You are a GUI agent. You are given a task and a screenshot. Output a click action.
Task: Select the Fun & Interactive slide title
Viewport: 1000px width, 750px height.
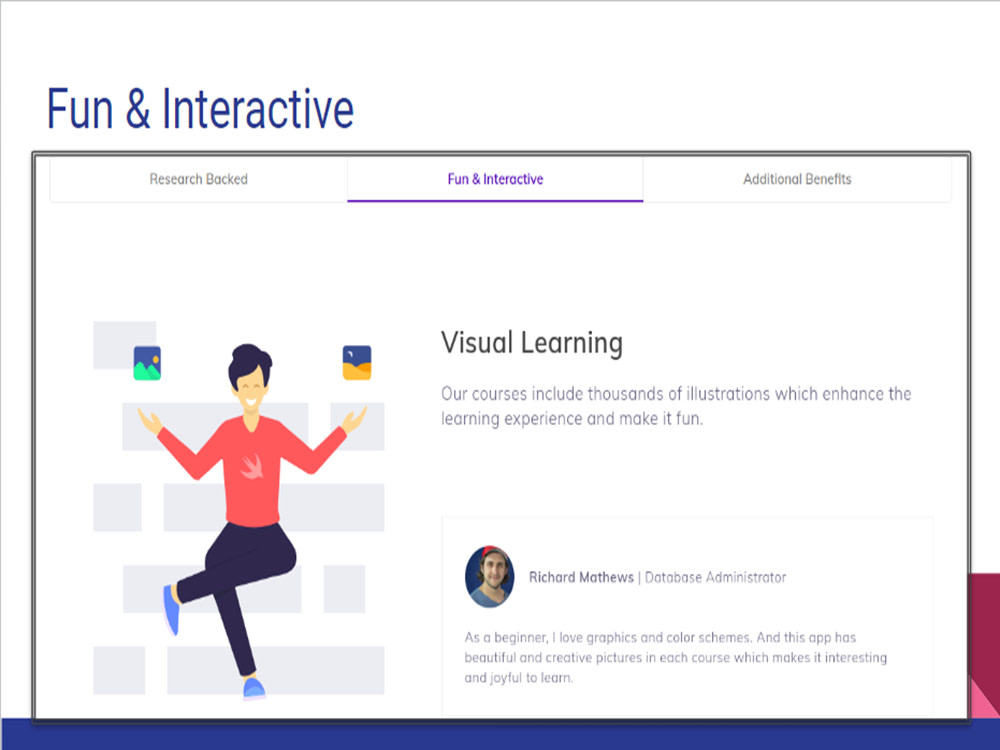pos(199,108)
